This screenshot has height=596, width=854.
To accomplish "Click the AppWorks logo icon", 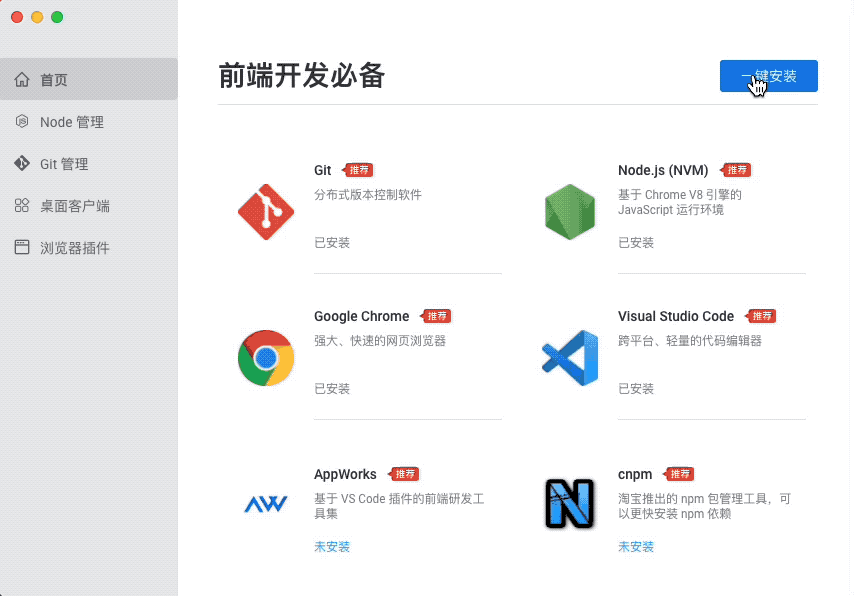I will [265, 505].
